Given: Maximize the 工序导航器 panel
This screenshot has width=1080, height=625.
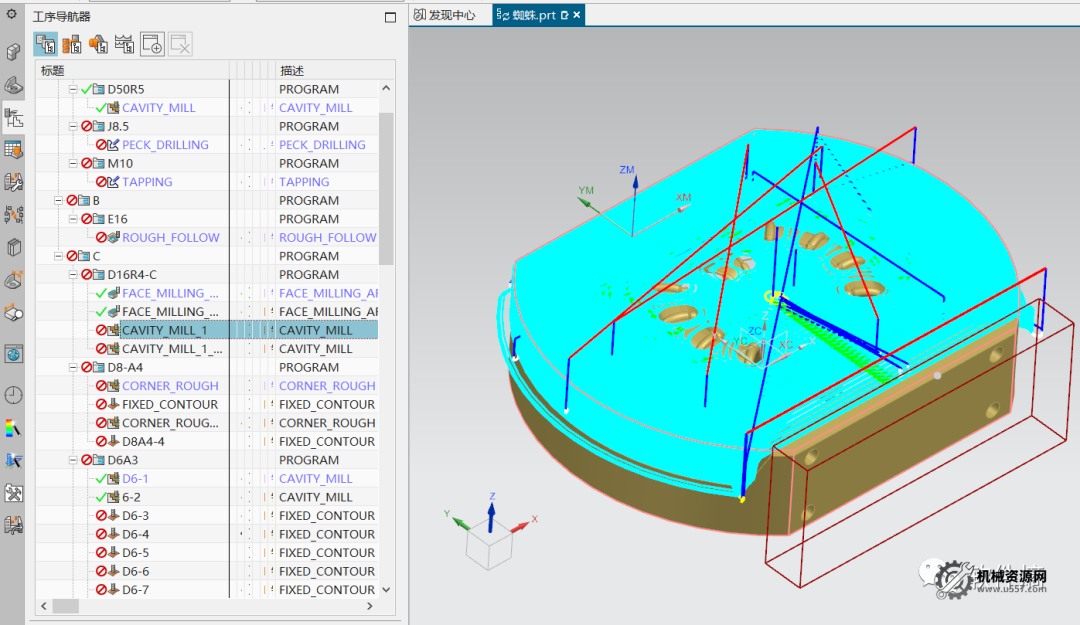Looking at the screenshot, I should coord(390,17).
